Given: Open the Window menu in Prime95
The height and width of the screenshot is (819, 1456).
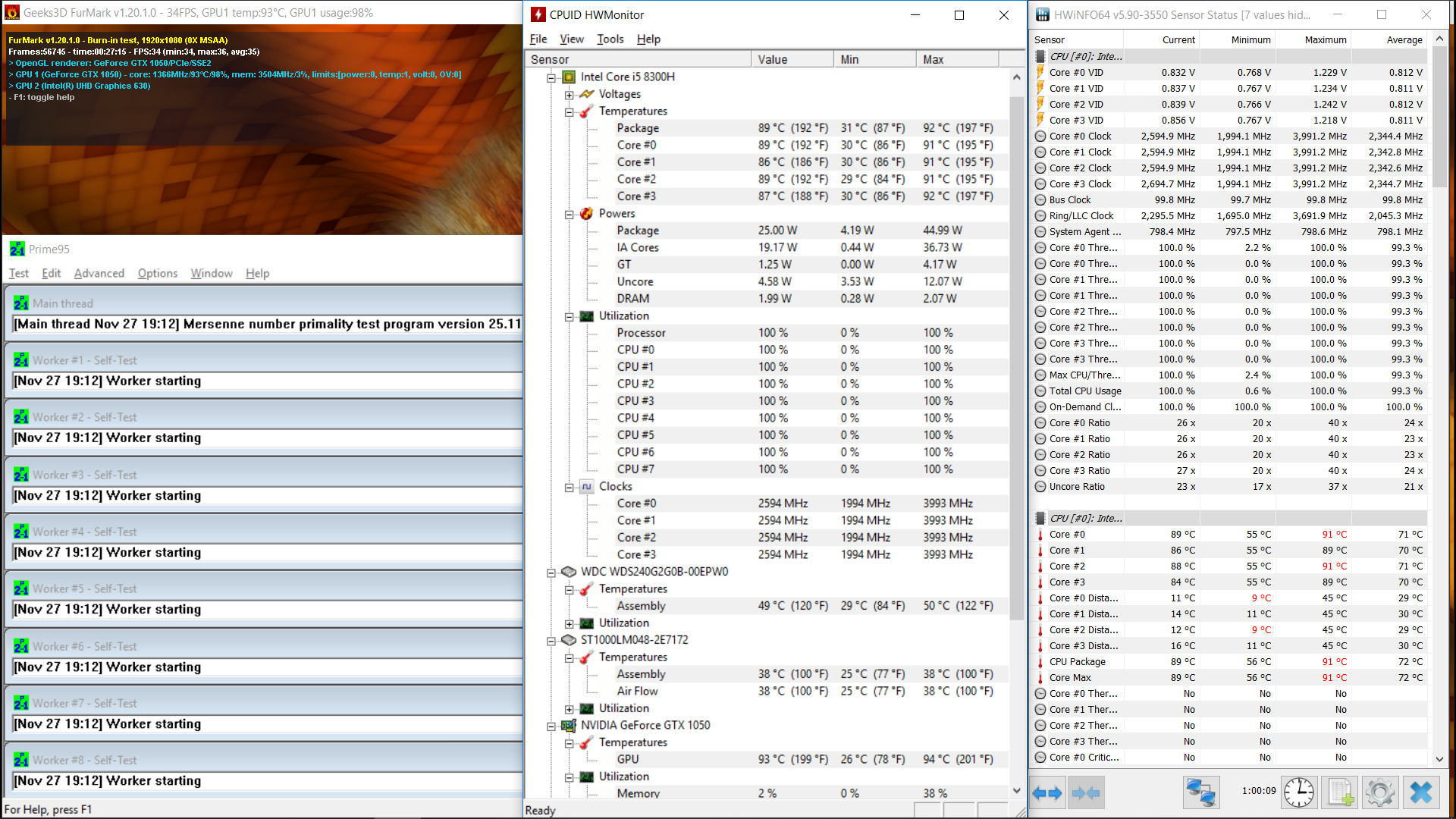Looking at the screenshot, I should click(x=212, y=273).
